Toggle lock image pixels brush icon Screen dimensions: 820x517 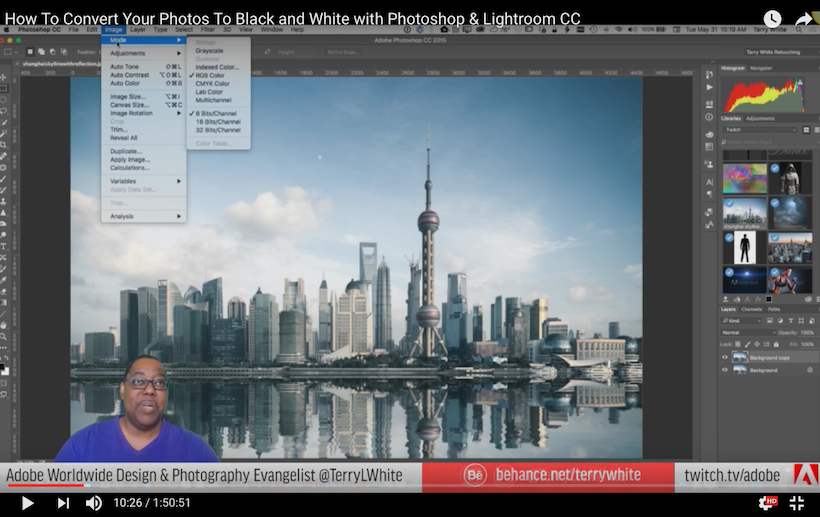747,344
